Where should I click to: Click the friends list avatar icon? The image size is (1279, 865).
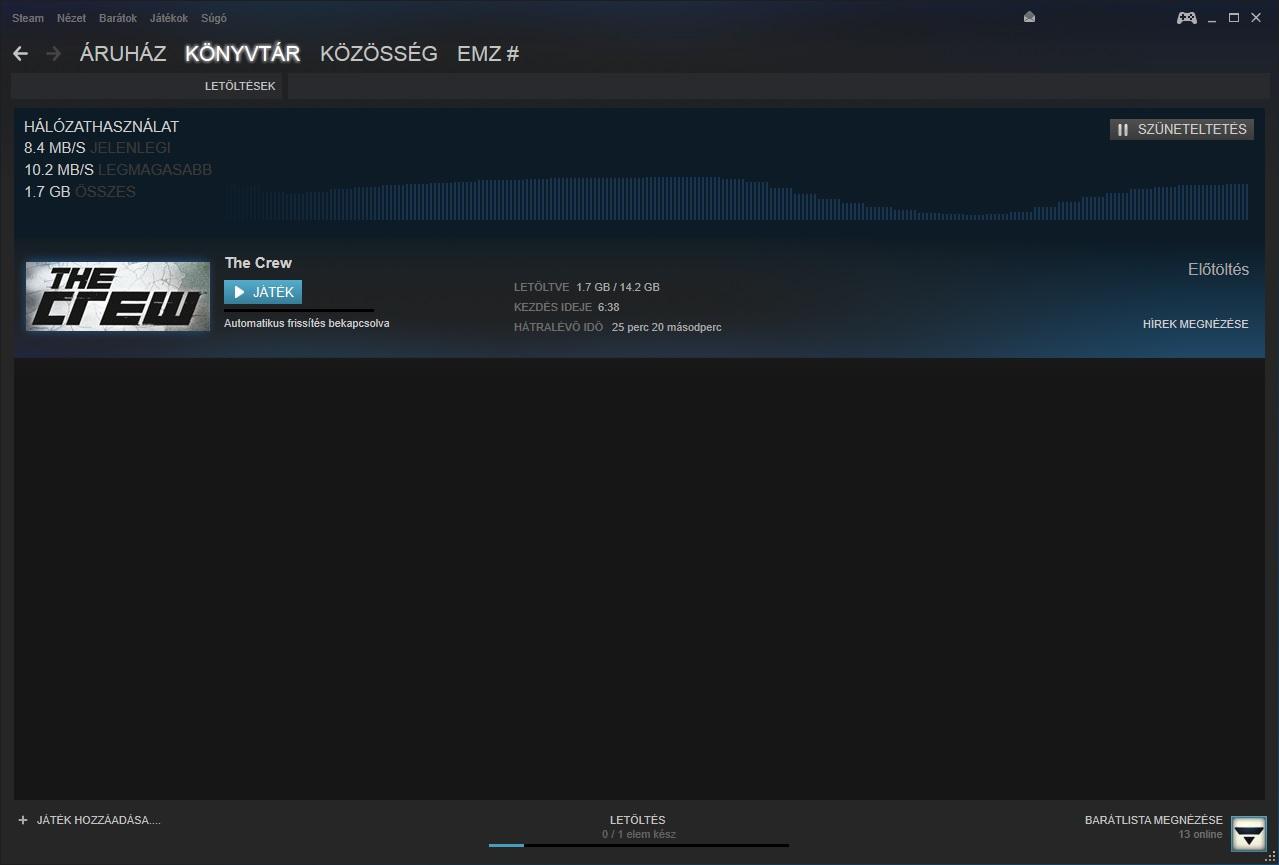(x=1248, y=834)
